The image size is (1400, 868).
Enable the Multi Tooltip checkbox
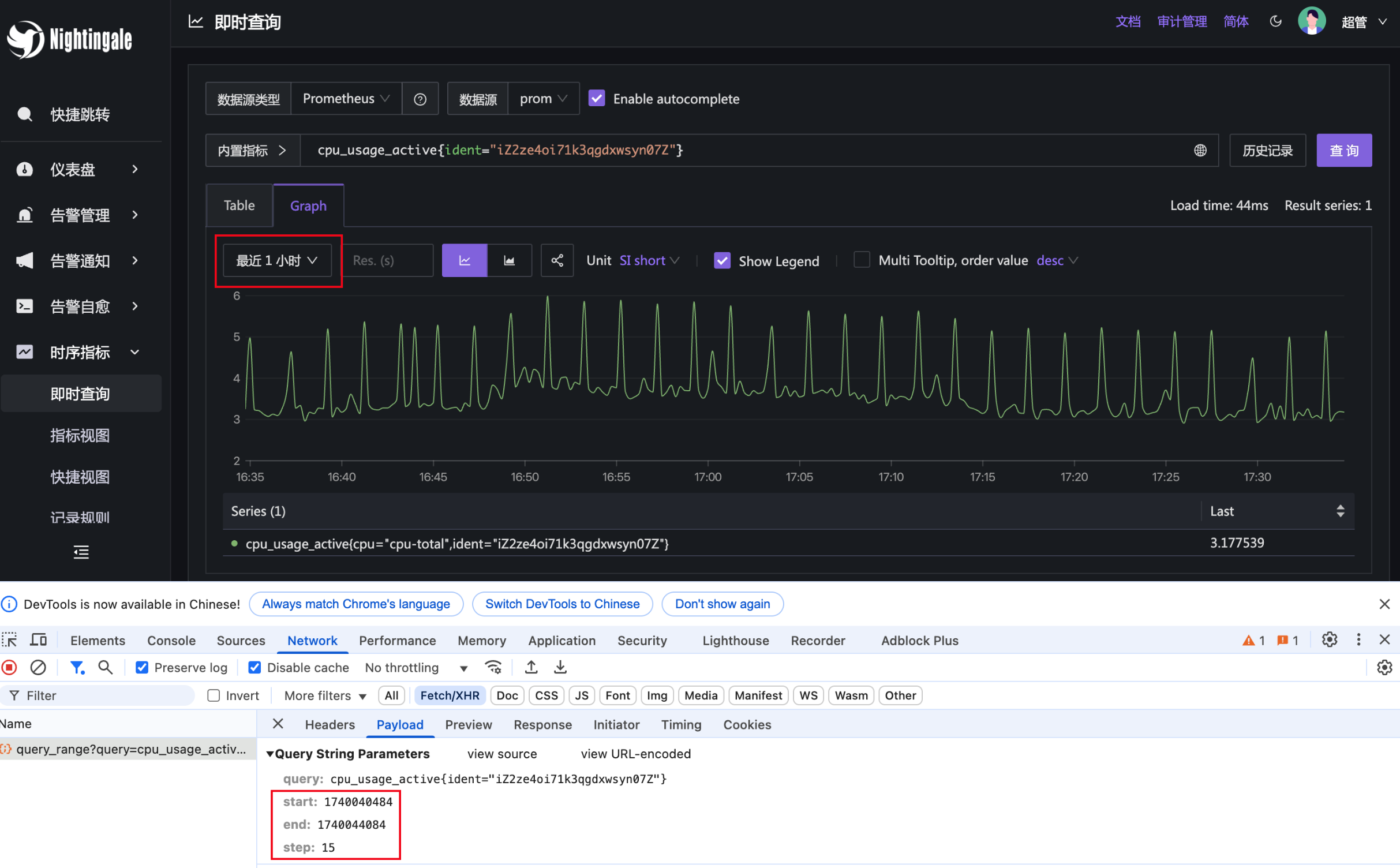[x=861, y=260]
